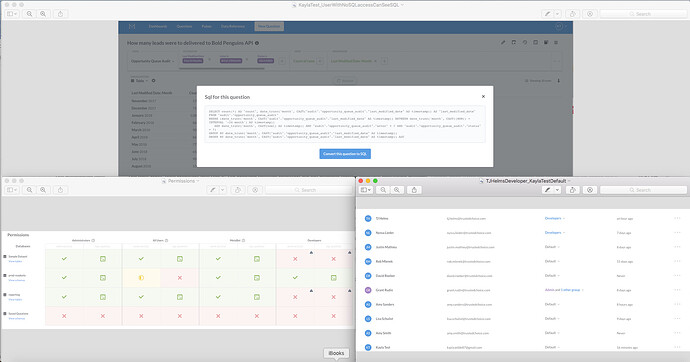Zoom out in the KaylaTest_UserWithNoSQLaccessCanSeeSQL window
The image size is (690, 362).
coord(29,14)
